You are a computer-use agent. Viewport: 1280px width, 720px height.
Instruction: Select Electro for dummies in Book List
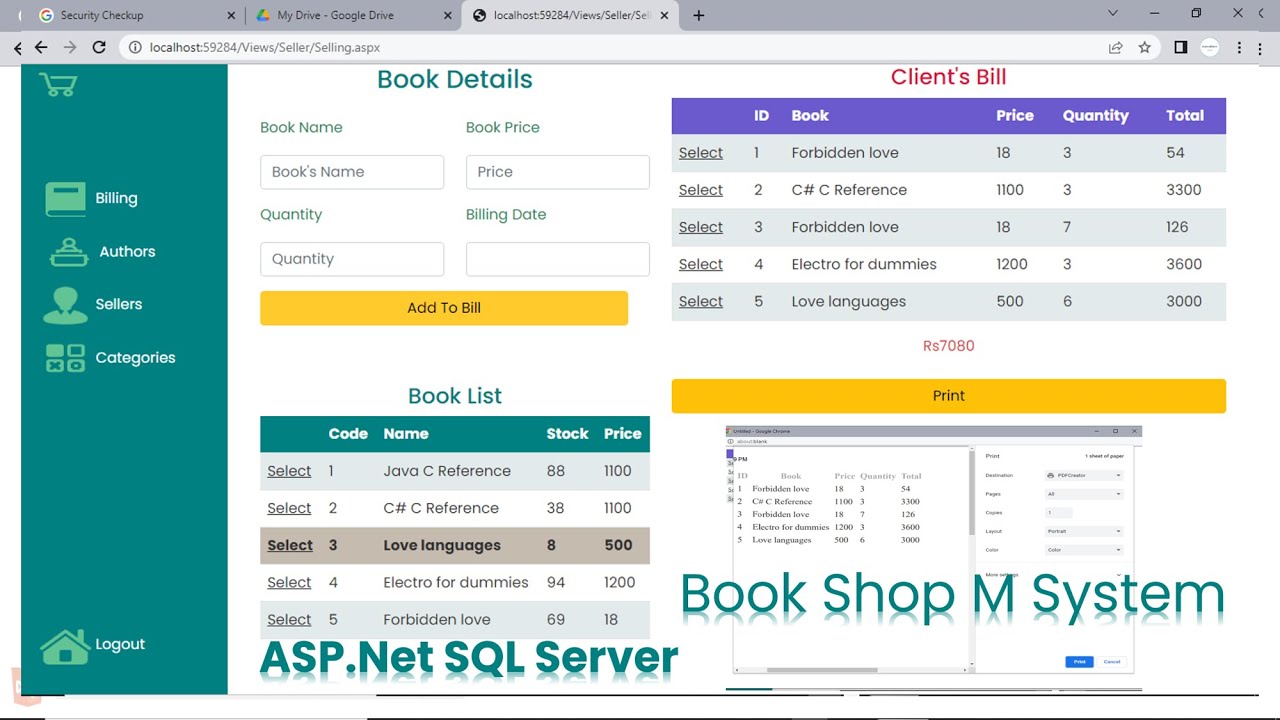pos(289,582)
